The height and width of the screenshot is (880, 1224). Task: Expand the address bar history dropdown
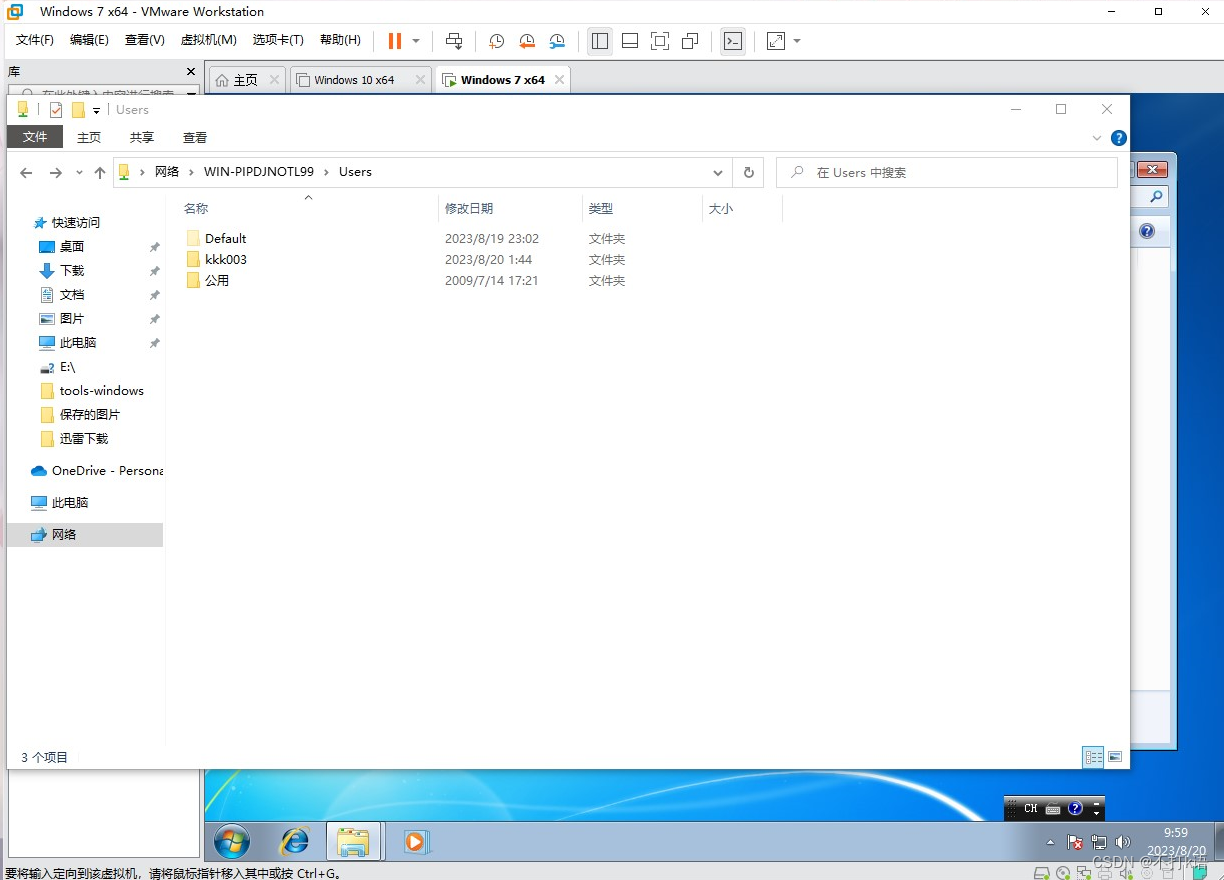718,172
